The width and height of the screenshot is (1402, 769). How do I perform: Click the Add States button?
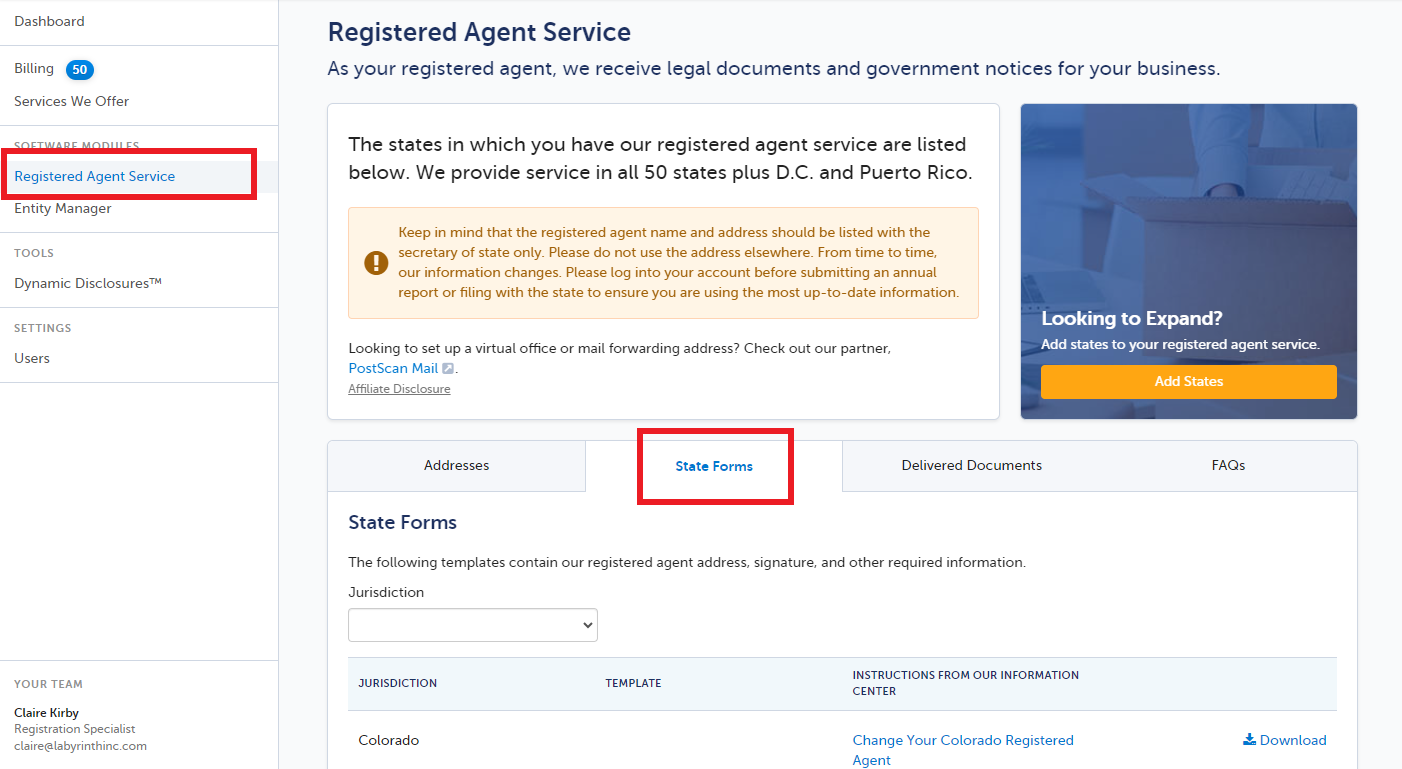coord(1189,382)
